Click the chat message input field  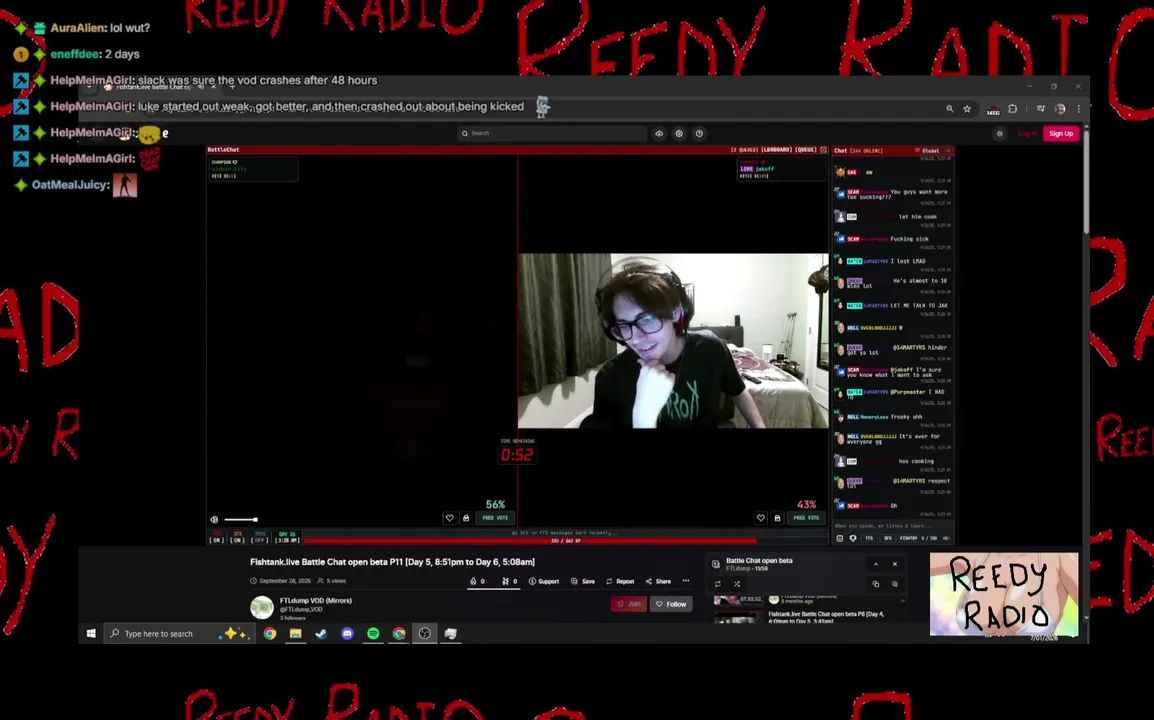tap(893, 526)
